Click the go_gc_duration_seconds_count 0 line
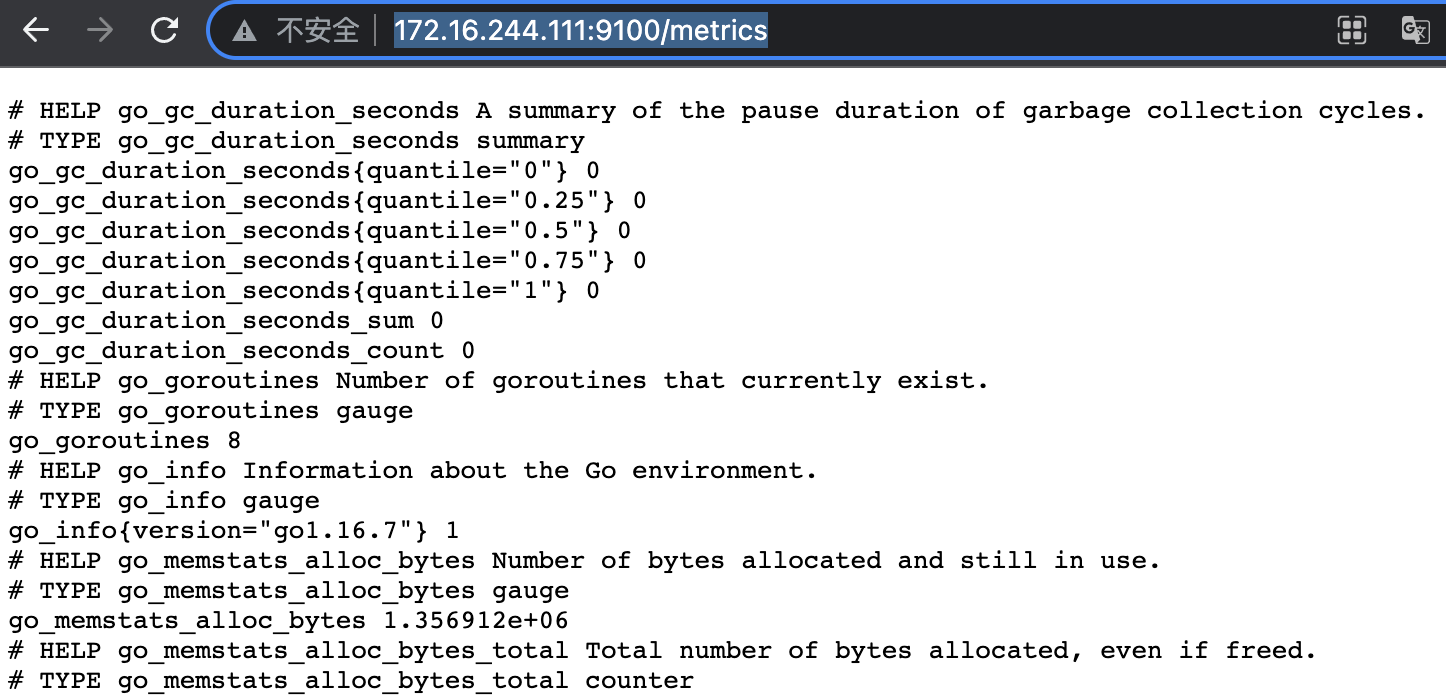Viewport: 1446px width, 696px height. point(241,351)
